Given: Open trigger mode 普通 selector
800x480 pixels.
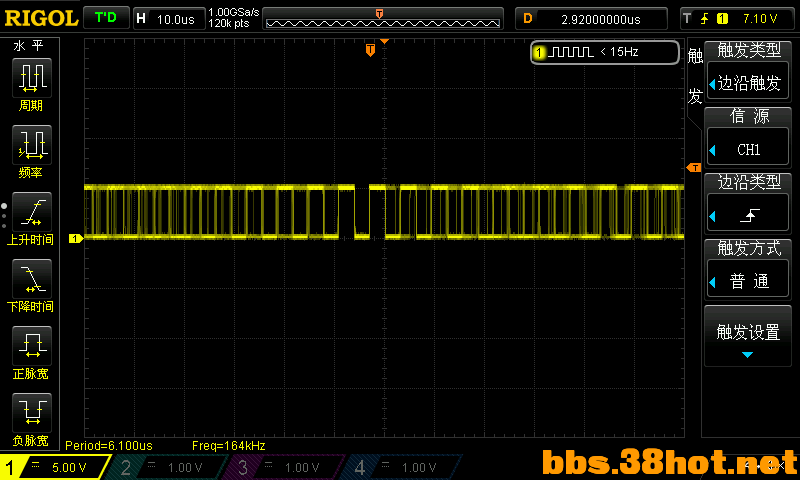Looking at the screenshot, I should click(x=748, y=281).
